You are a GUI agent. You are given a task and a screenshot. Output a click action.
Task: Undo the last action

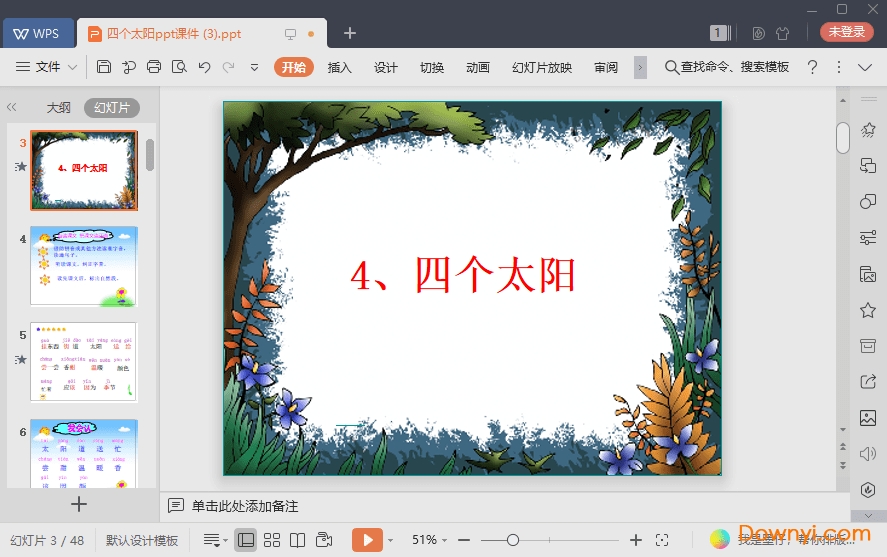tap(204, 67)
